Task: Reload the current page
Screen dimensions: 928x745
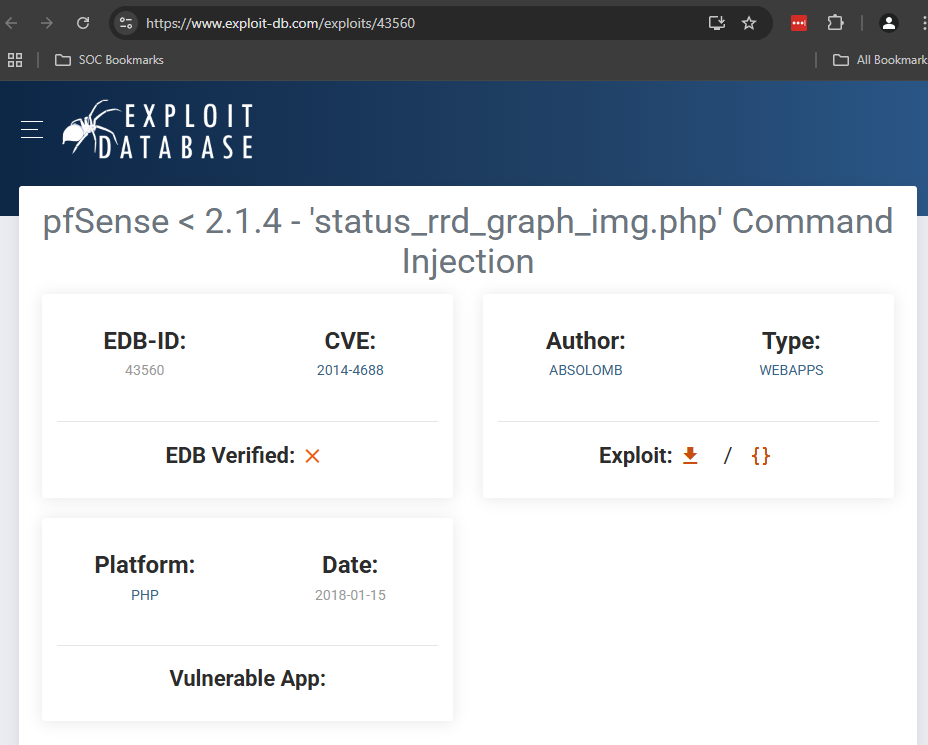Action: (83, 23)
